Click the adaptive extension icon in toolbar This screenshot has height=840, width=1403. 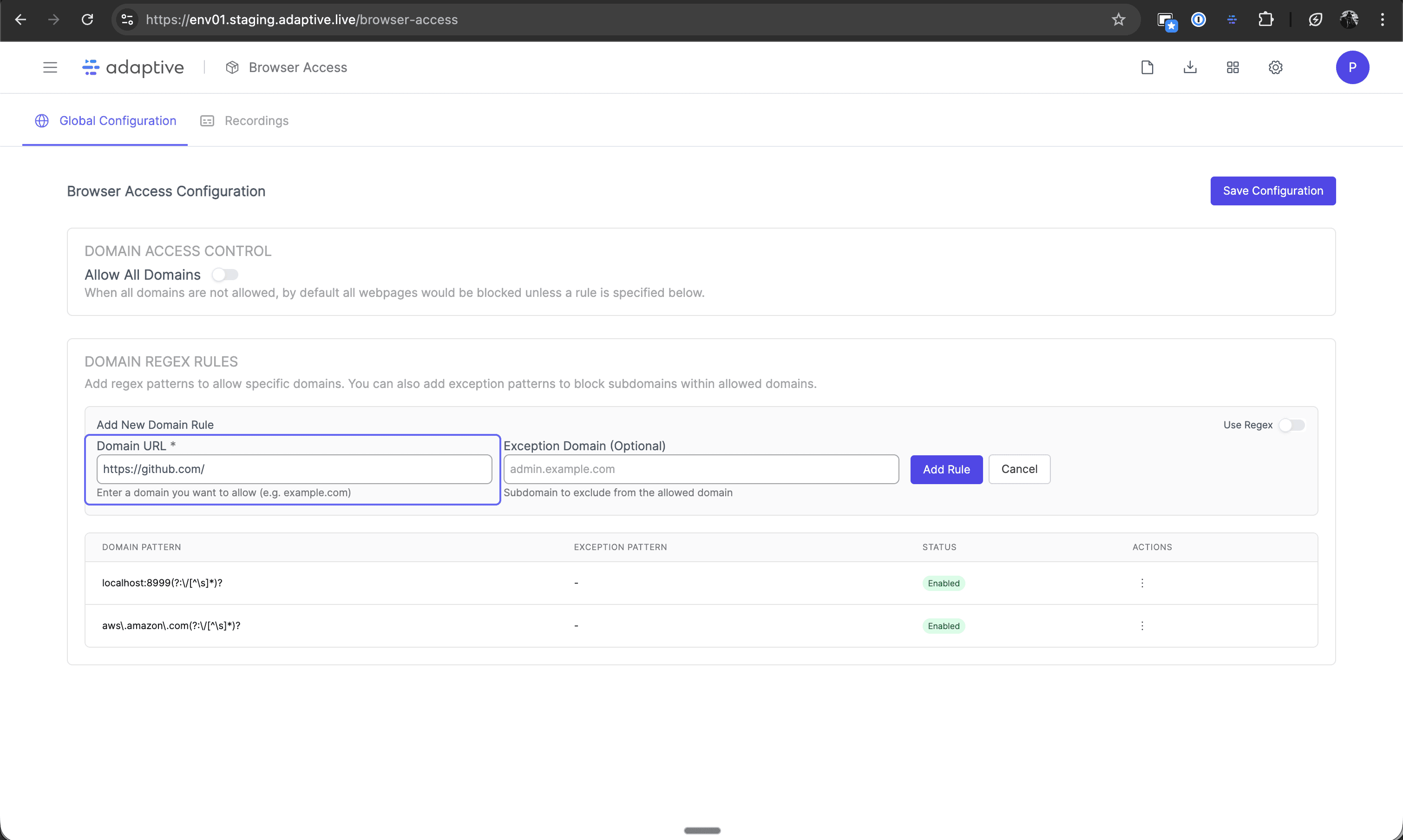(1232, 20)
